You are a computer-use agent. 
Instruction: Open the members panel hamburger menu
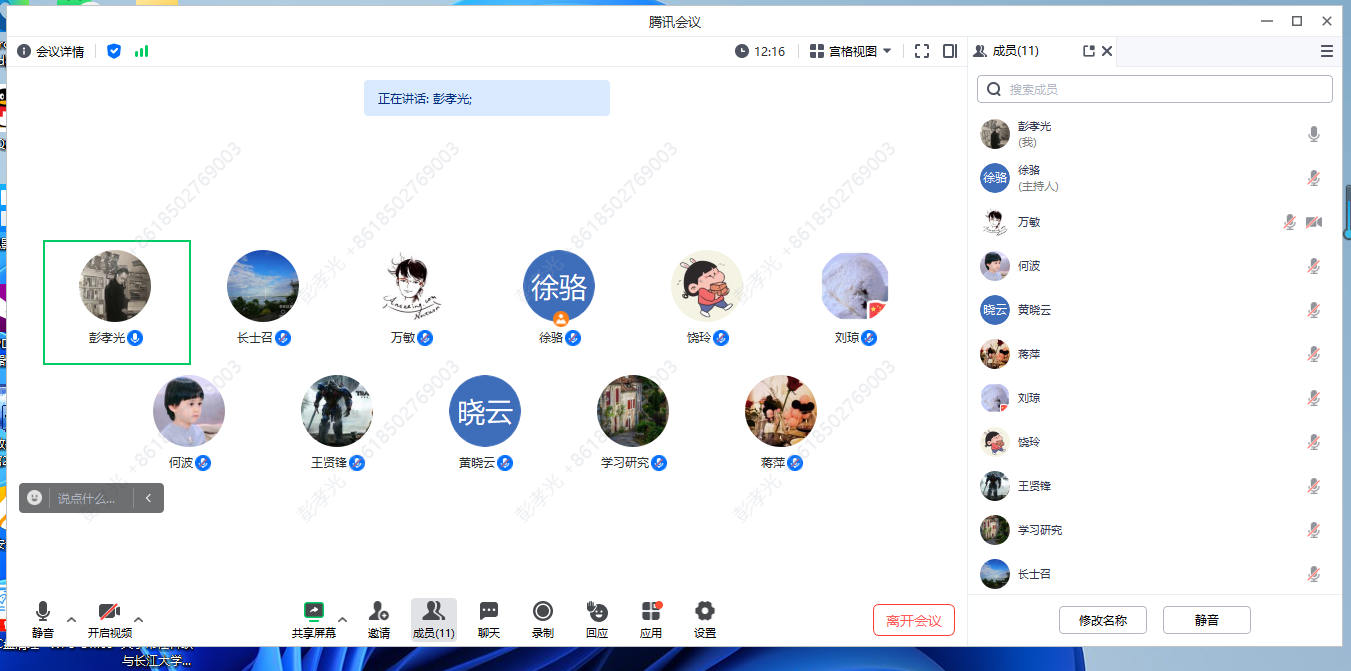coord(1326,51)
